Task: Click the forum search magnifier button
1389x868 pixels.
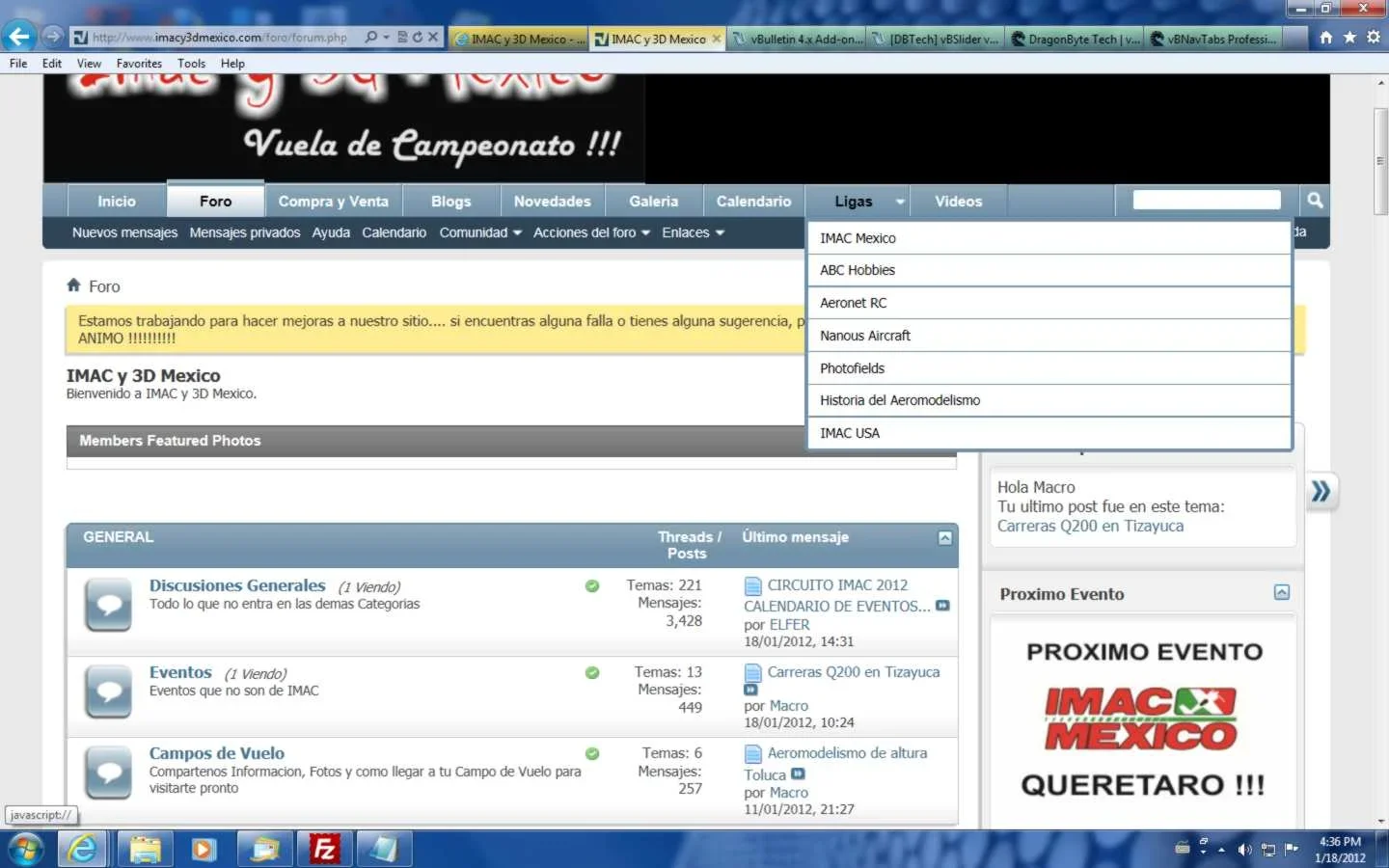Action: 1315,201
